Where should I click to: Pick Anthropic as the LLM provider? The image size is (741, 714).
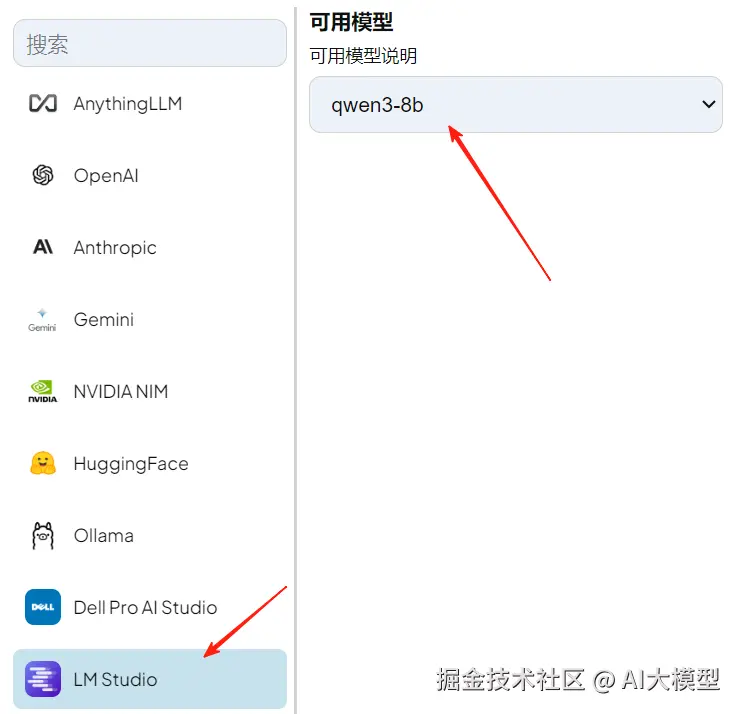click(115, 247)
